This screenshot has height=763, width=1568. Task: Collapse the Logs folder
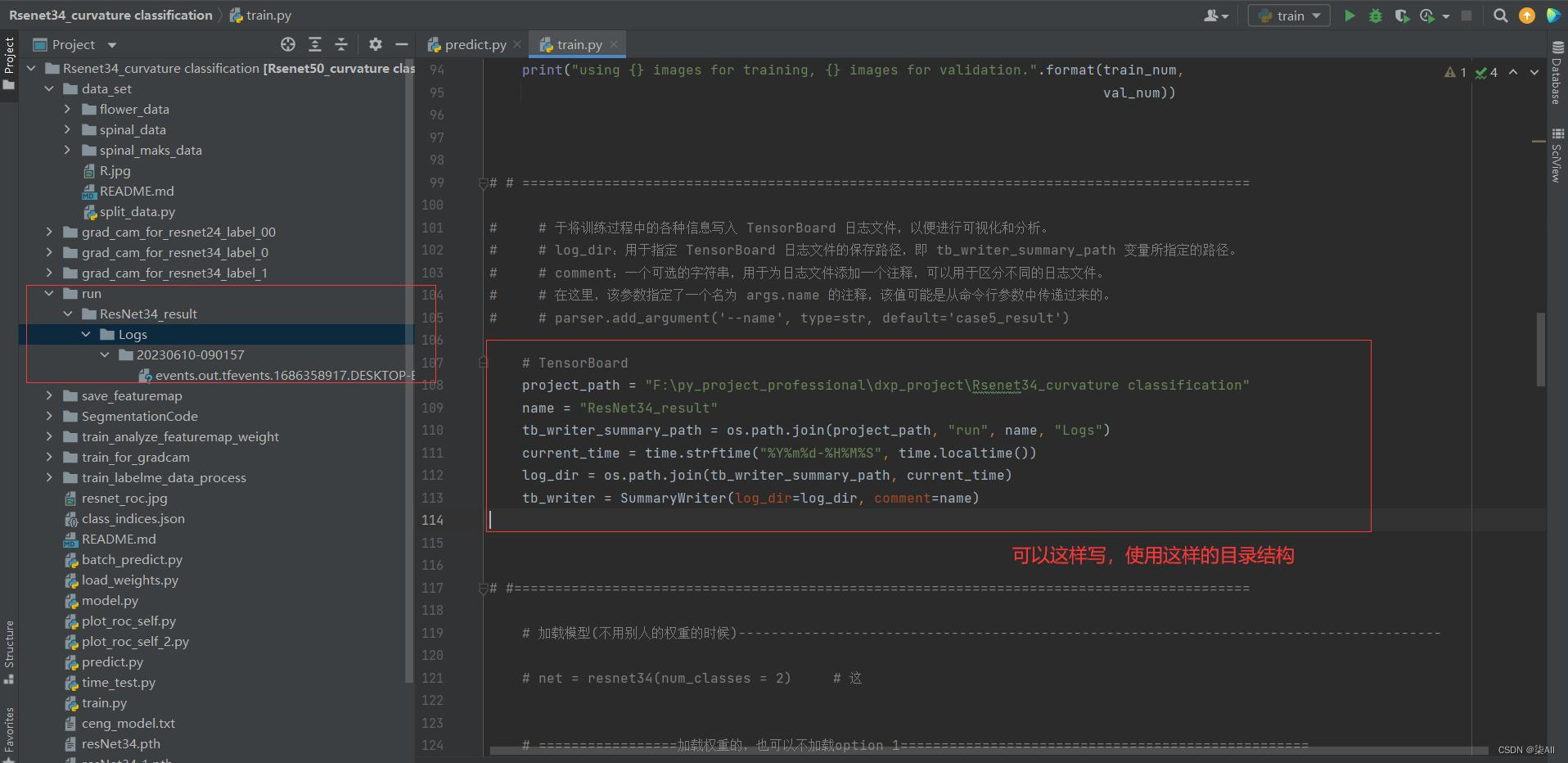coord(86,334)
